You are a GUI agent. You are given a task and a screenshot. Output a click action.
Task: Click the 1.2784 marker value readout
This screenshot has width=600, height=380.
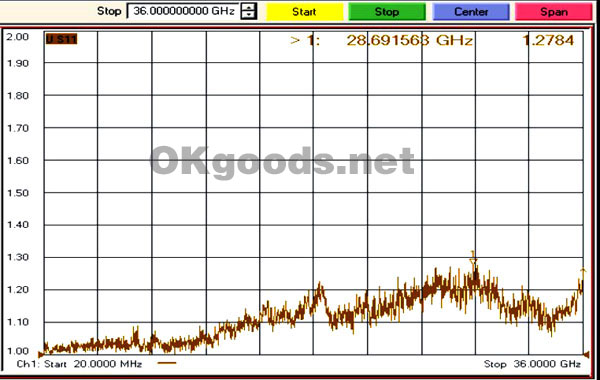coord(548,40)
